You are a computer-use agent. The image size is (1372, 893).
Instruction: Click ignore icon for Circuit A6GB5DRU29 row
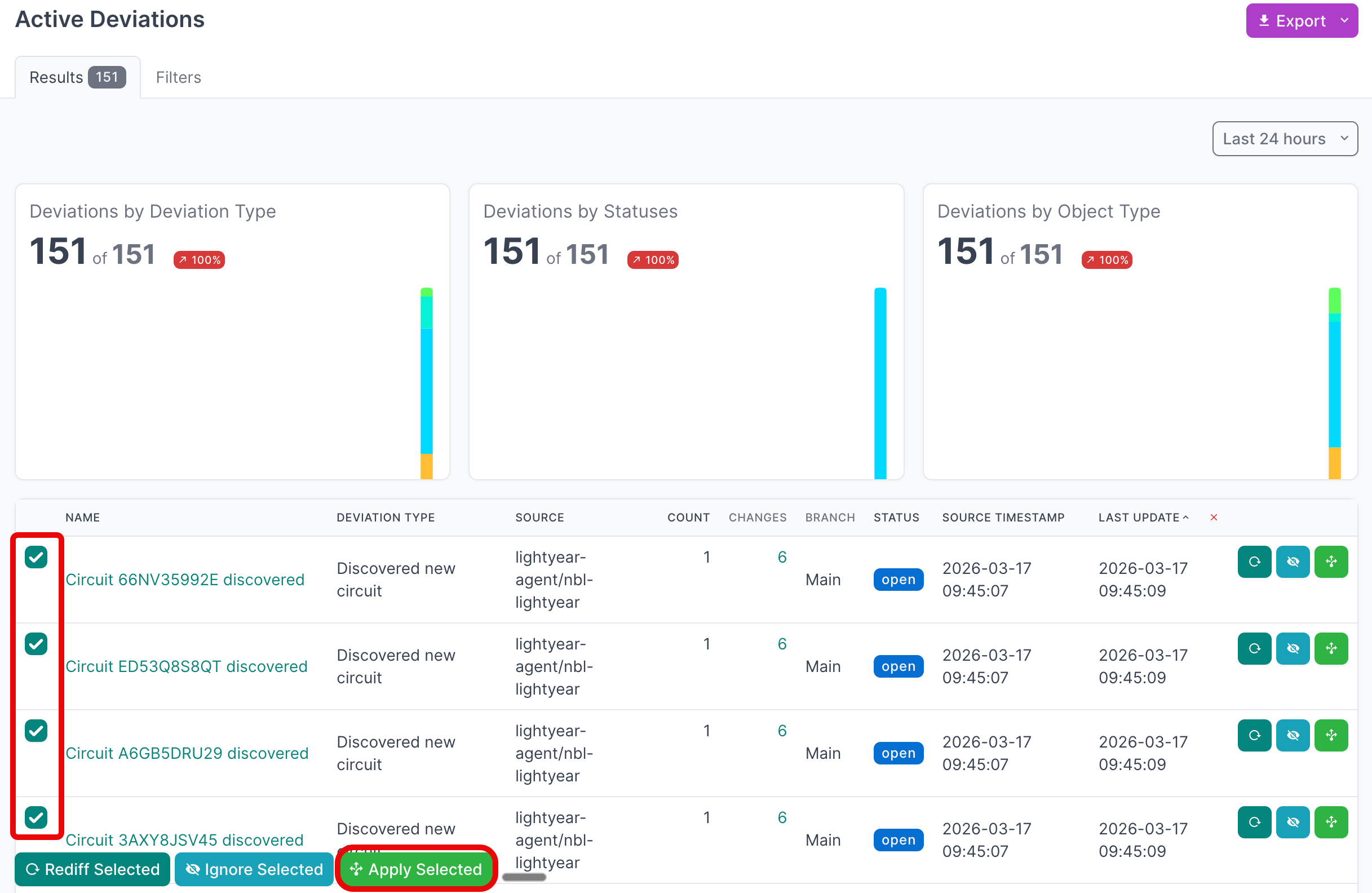1293,735
